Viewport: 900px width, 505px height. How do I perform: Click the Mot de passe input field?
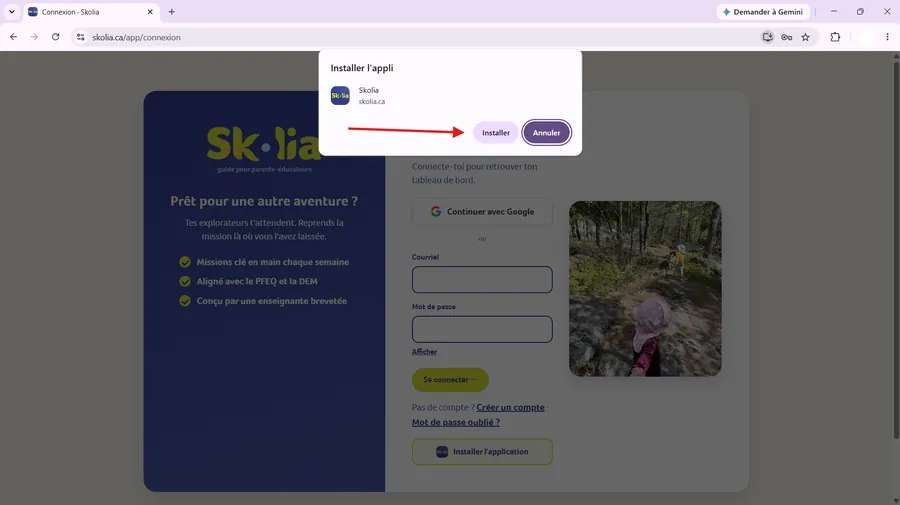pos(482,329)
